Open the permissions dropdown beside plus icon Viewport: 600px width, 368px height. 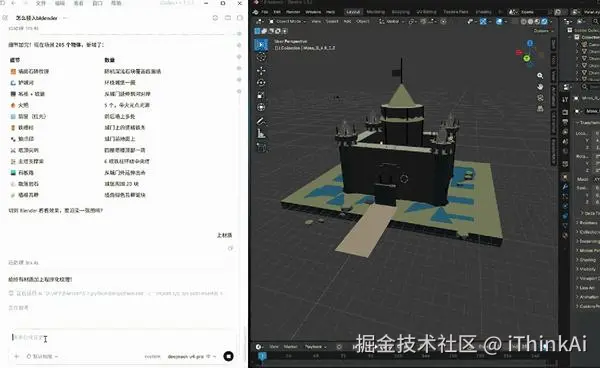coord(42,357)
